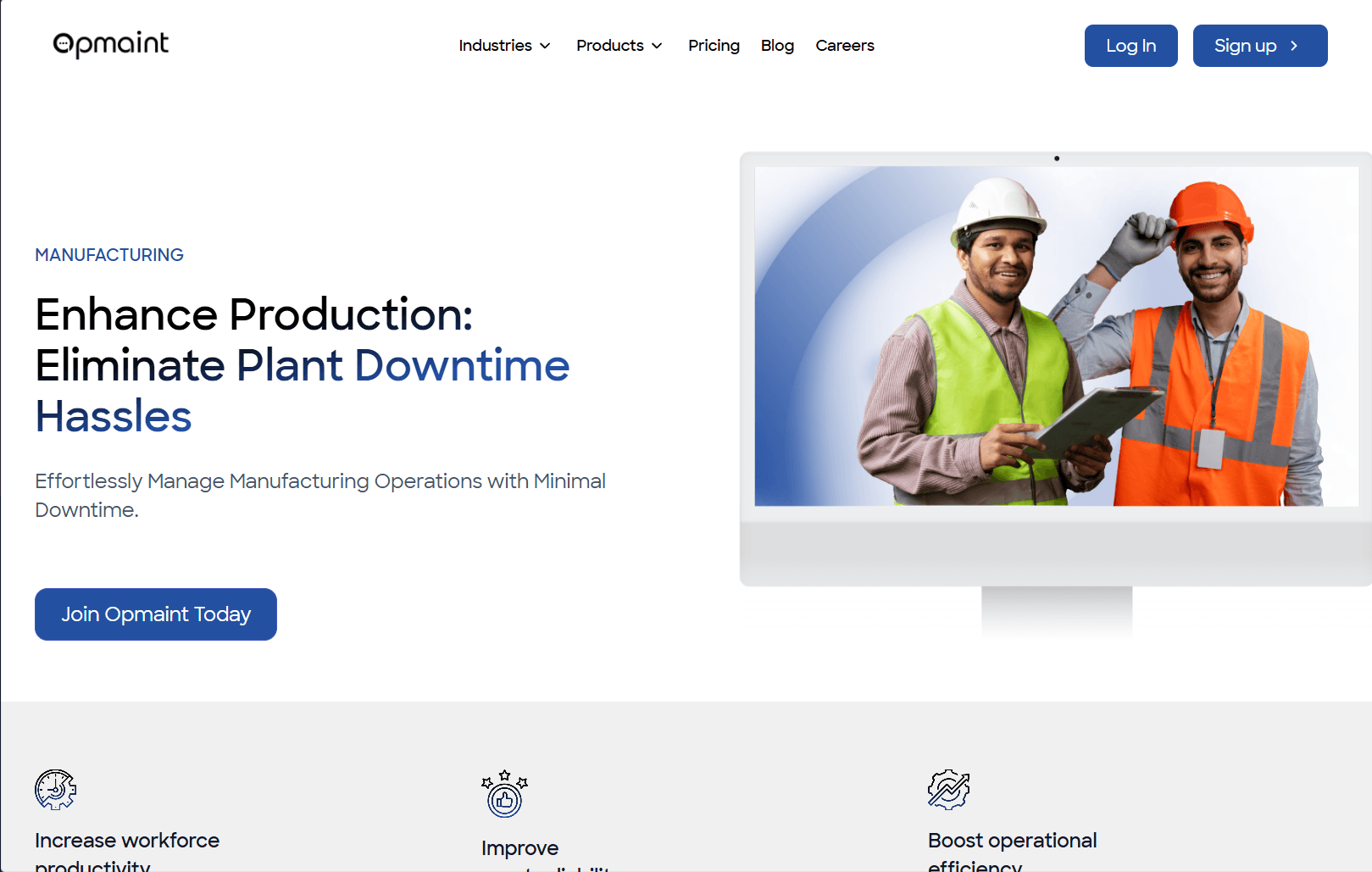Expand the Industries dropdown chevron
The height and width of the screenshot is (872, 1372).
coord(546,46)
